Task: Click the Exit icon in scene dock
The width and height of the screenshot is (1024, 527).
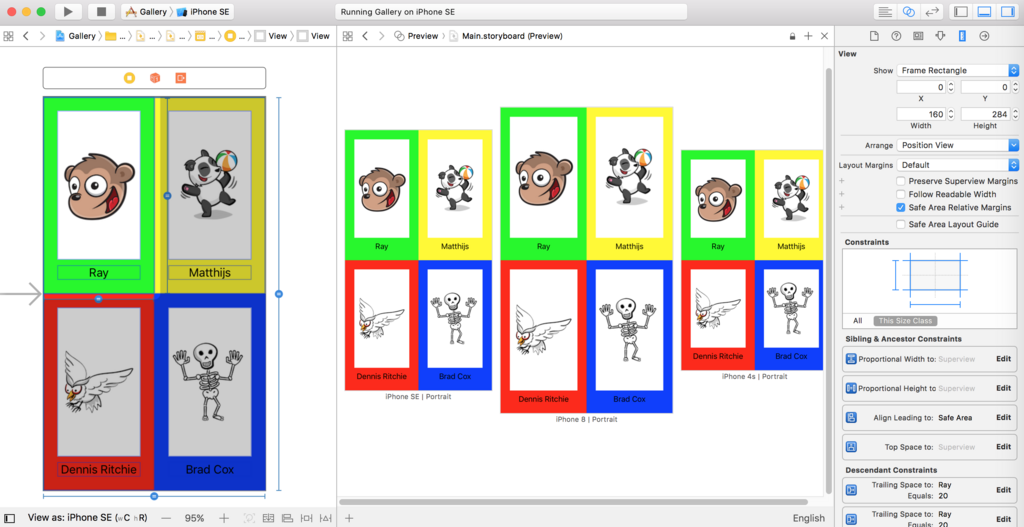Action: click(x=181, y=78)
